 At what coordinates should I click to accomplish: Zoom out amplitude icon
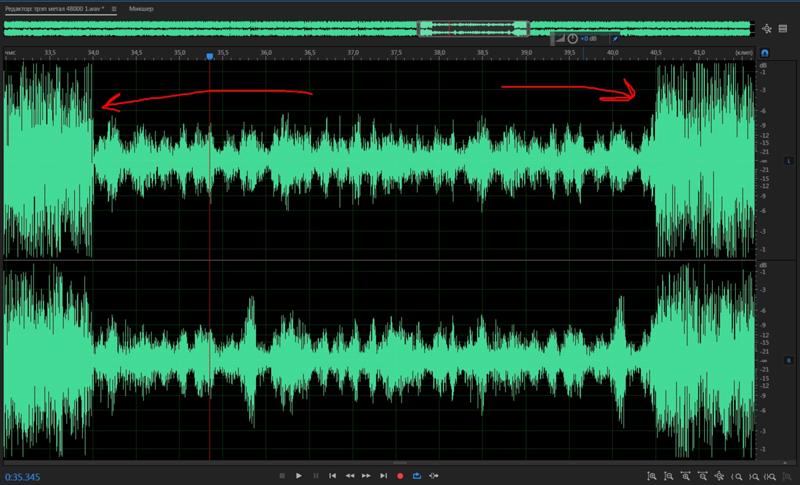[x=668, y=476]
